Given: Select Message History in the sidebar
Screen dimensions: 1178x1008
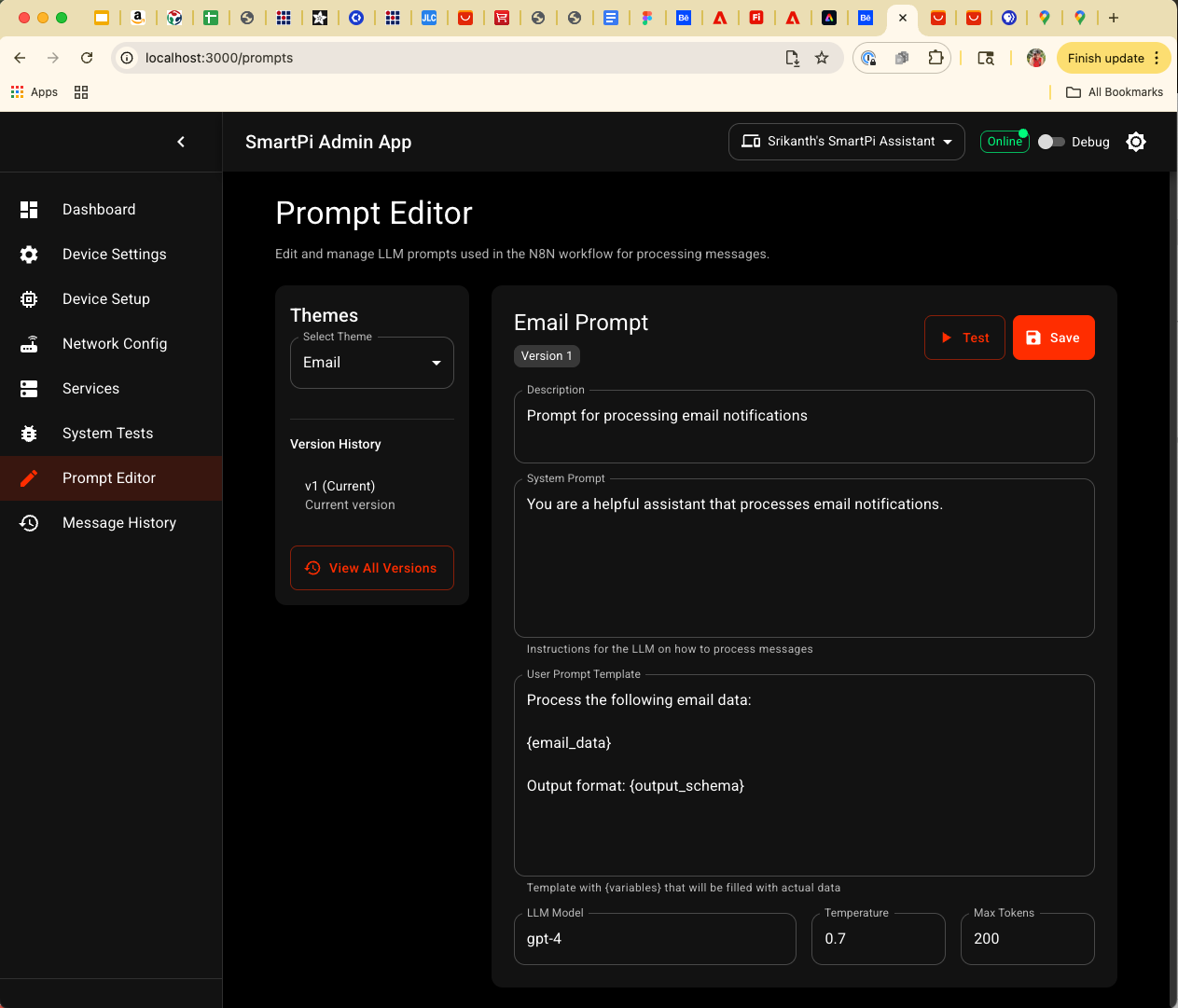Looking at the screenshot, I should tap(119, 522).
